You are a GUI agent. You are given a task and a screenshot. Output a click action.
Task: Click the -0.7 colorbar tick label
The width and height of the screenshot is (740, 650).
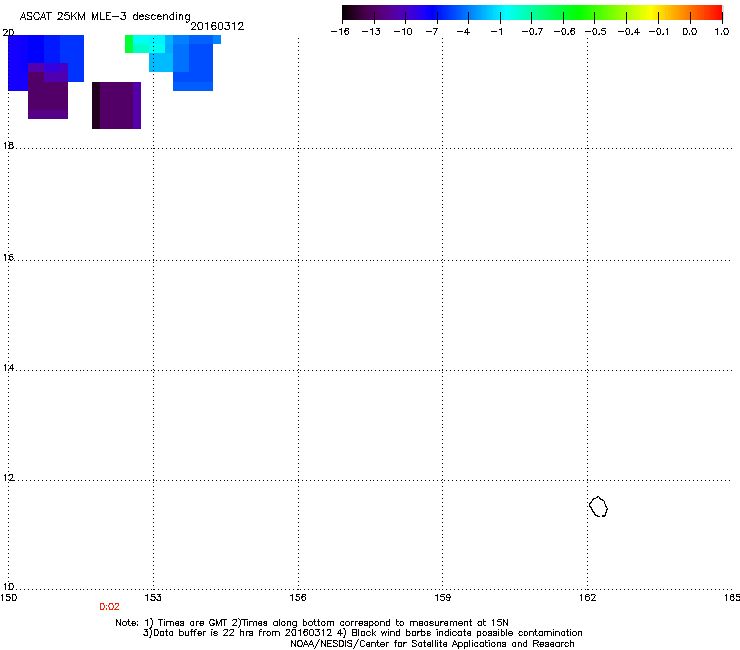pos(532,32)
